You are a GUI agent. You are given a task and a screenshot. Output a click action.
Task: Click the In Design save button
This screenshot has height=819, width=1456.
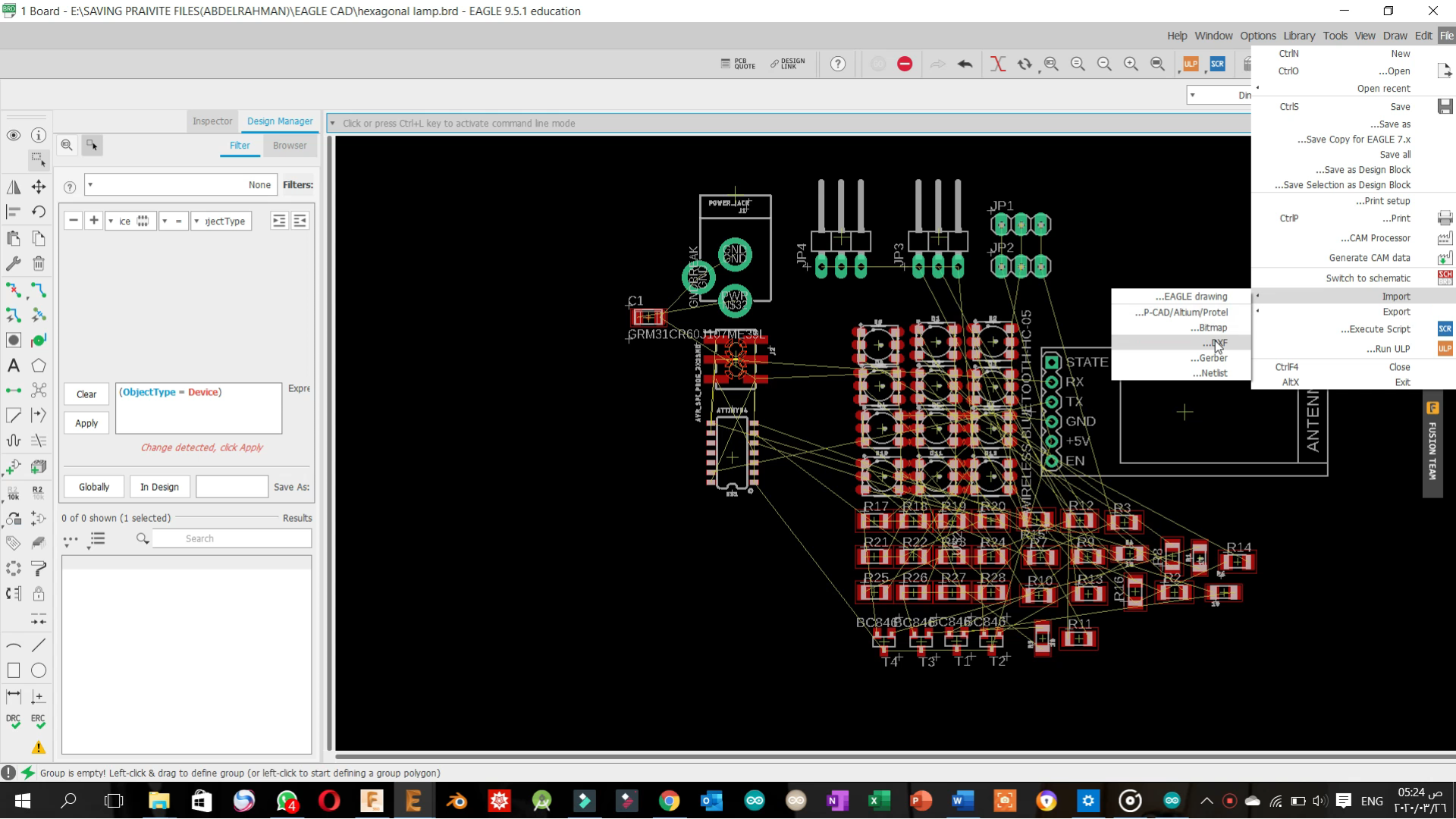[x=159, y=487]
